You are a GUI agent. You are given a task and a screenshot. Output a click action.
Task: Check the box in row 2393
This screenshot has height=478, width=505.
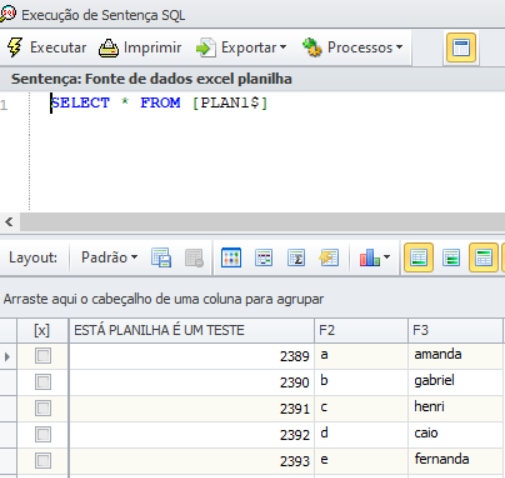coord(43,461)
